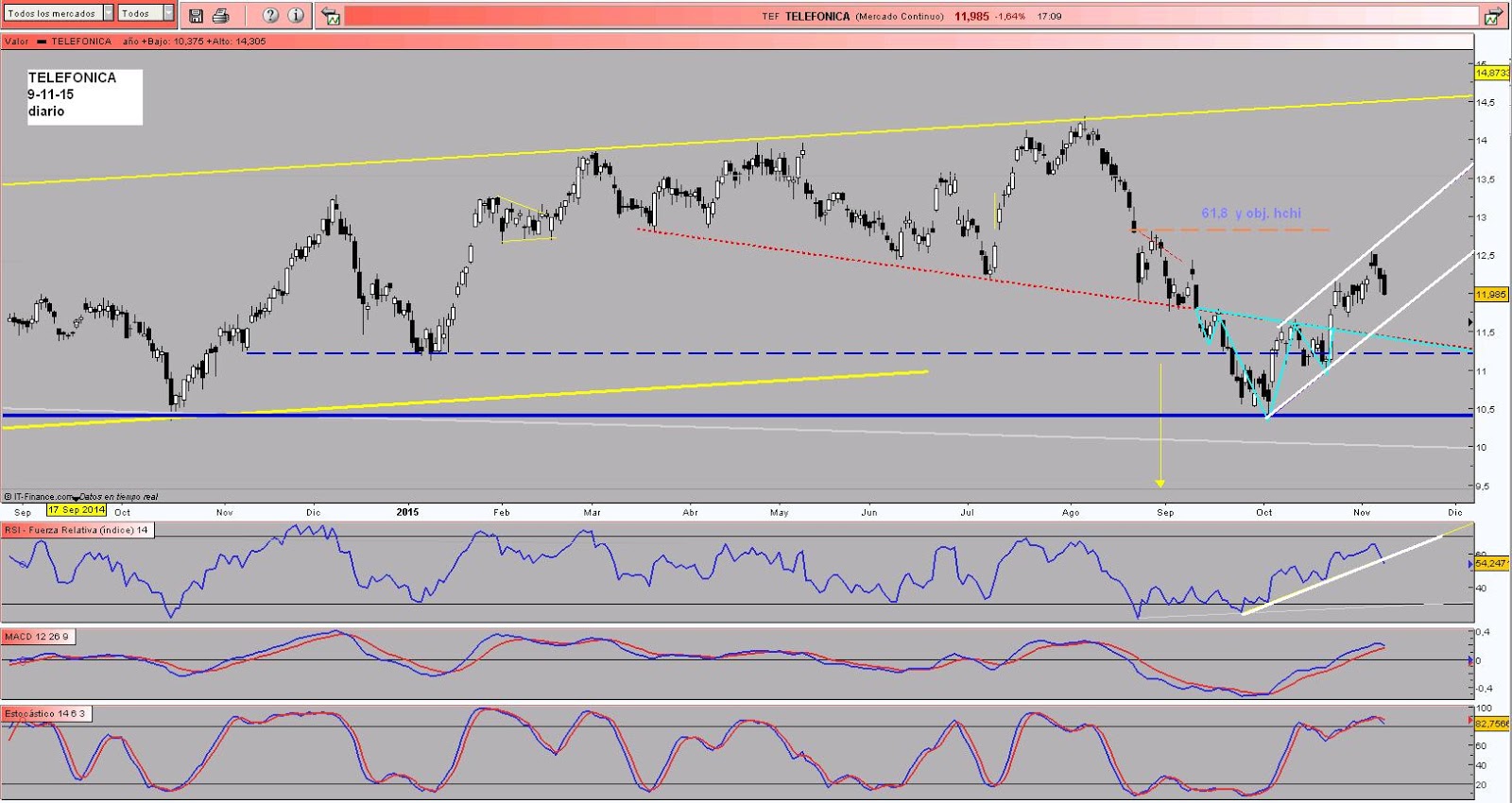Click the '17 Sep 2014' date marker
1512x803 pixels.
(77, 510)
